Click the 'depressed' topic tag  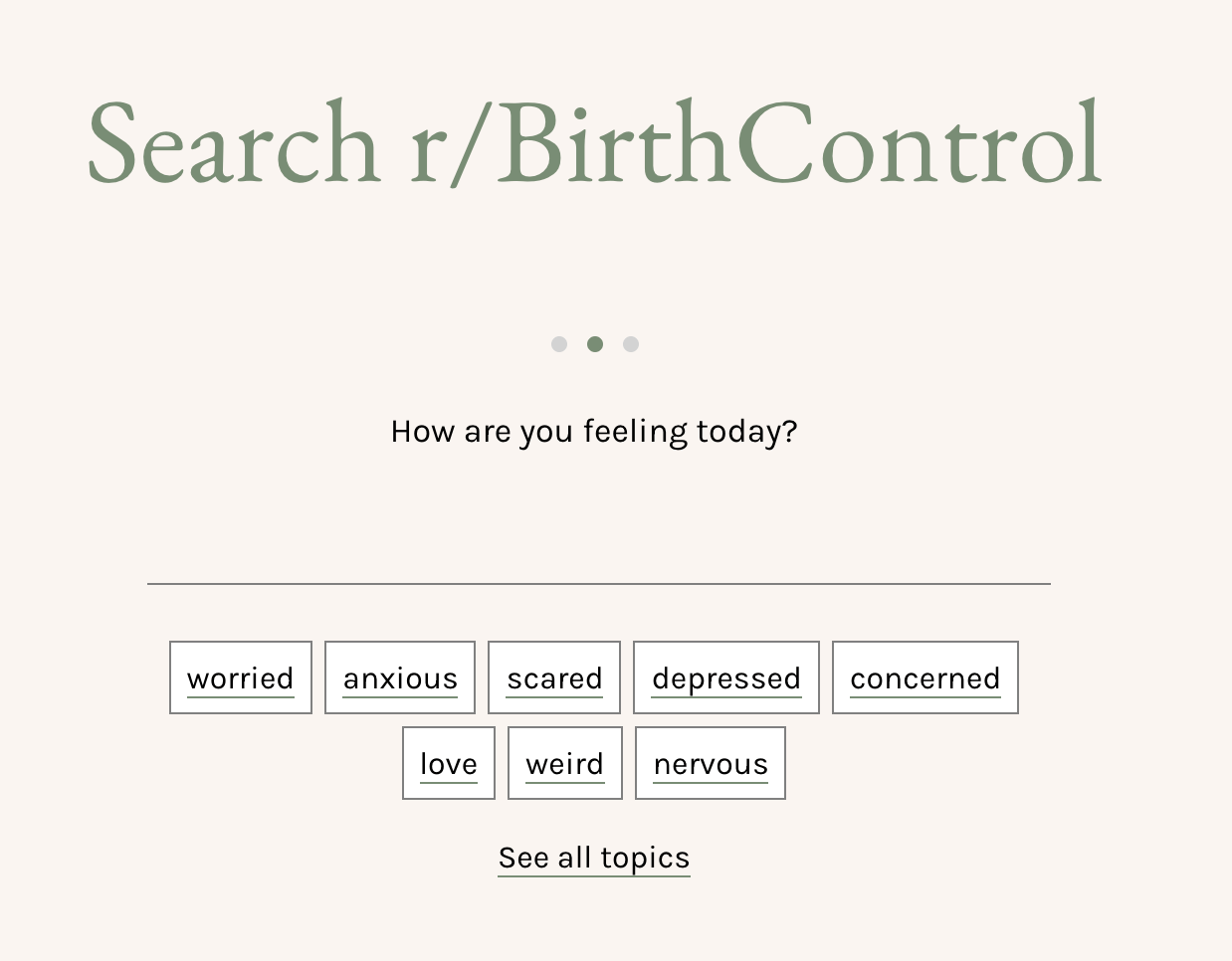(x=726, y=678)
